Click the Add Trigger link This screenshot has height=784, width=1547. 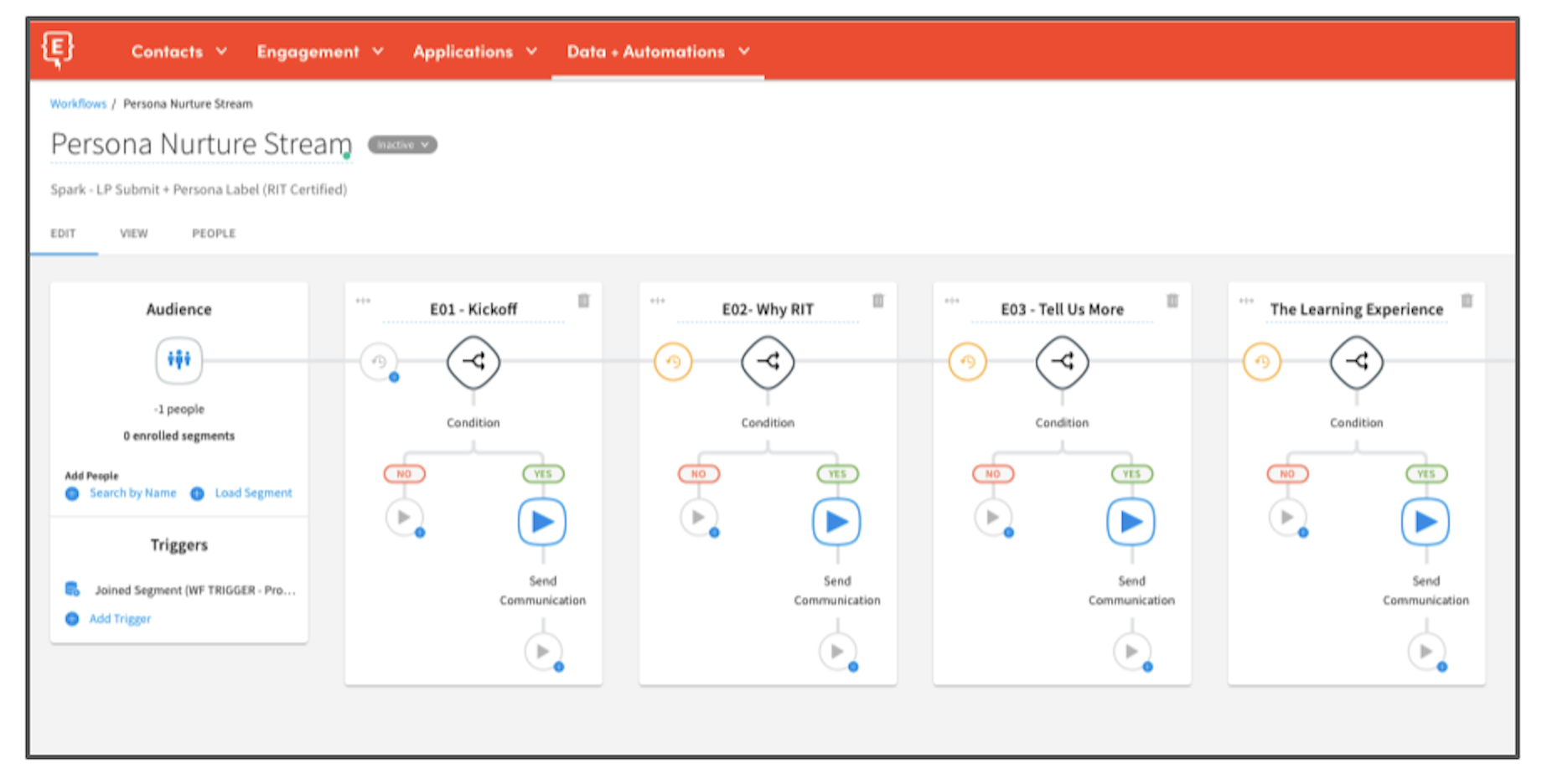(118, 618)
